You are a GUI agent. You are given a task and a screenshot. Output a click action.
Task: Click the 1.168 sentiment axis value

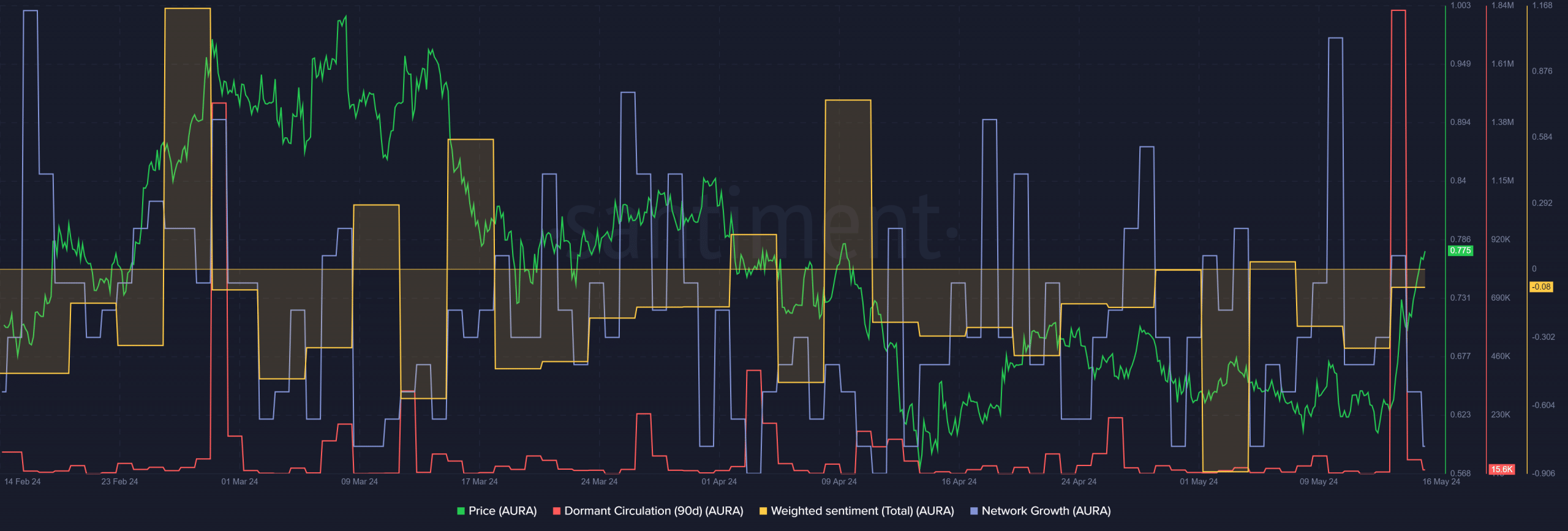(1542, 6)
